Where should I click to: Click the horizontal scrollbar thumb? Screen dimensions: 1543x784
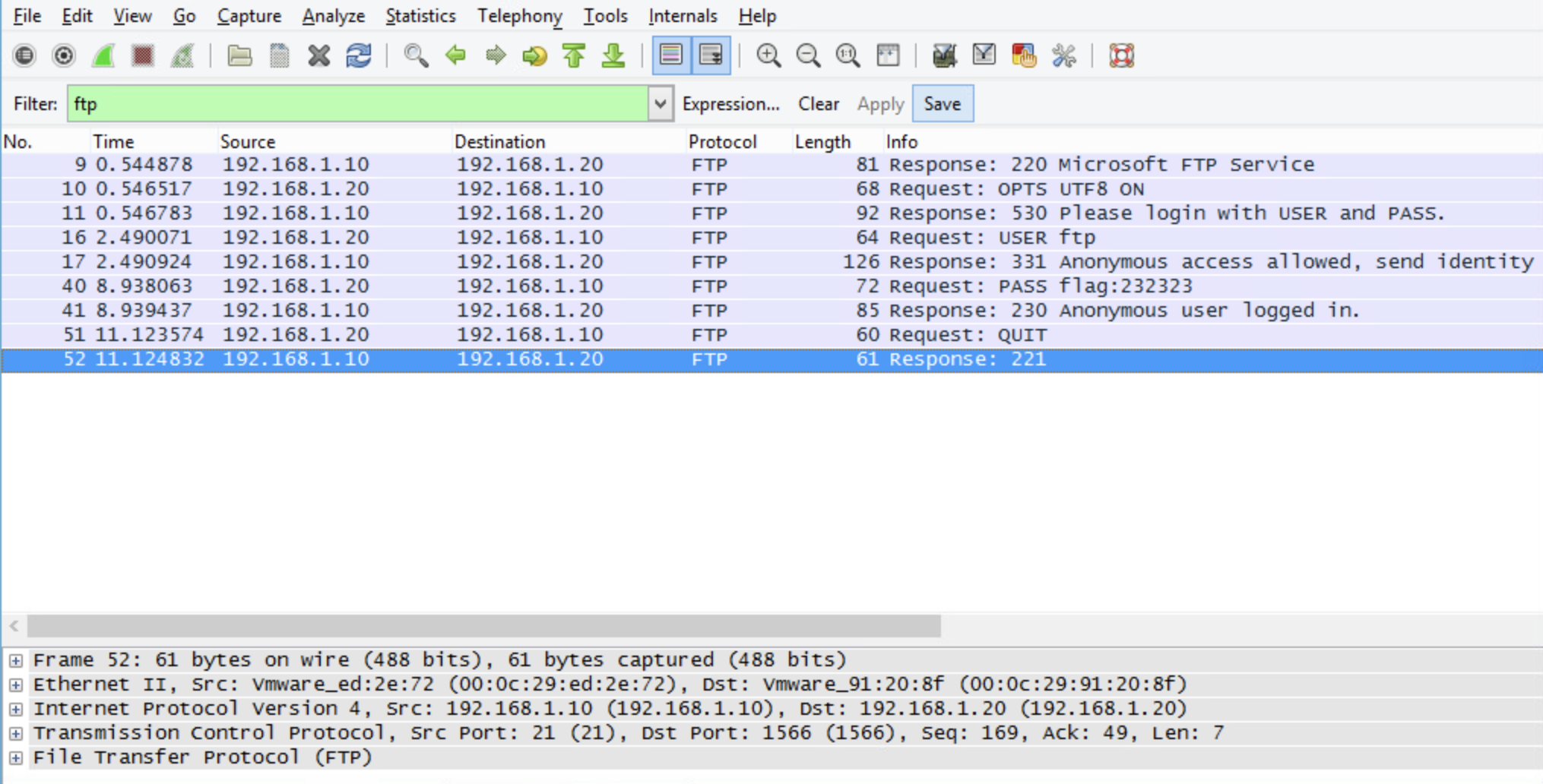pyautogui.click(x=484, y=627)
